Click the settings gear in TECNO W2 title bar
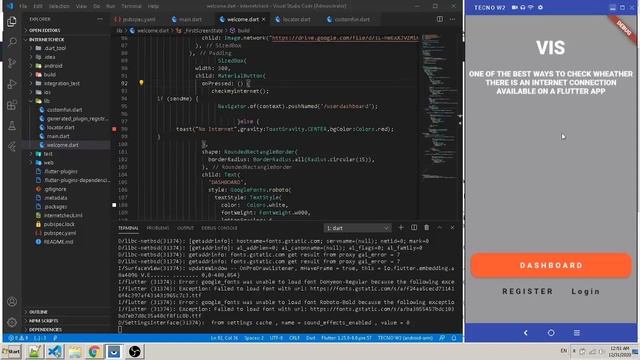The height and width of the screenshot is (360, 640). (540, 7)
